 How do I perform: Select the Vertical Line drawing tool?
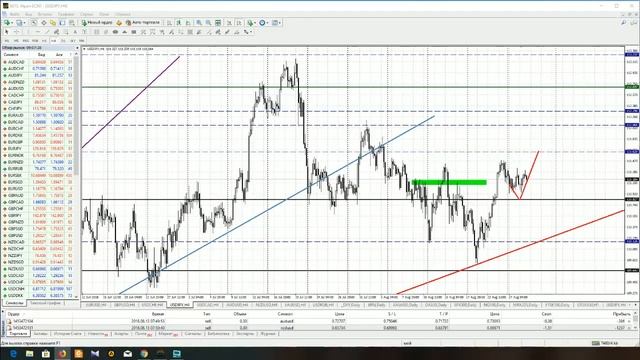(28, 31)
